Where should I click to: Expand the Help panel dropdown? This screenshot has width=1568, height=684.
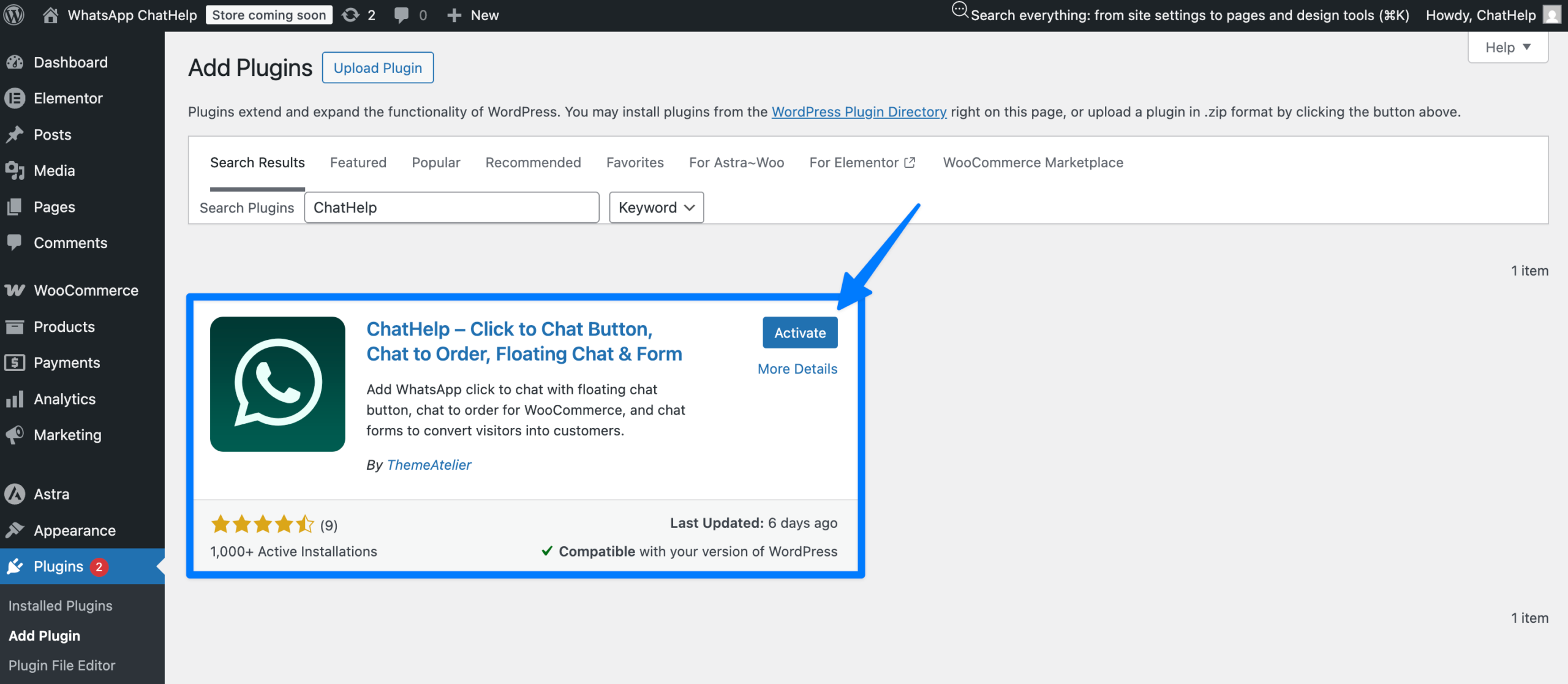tap(1507, 47)
